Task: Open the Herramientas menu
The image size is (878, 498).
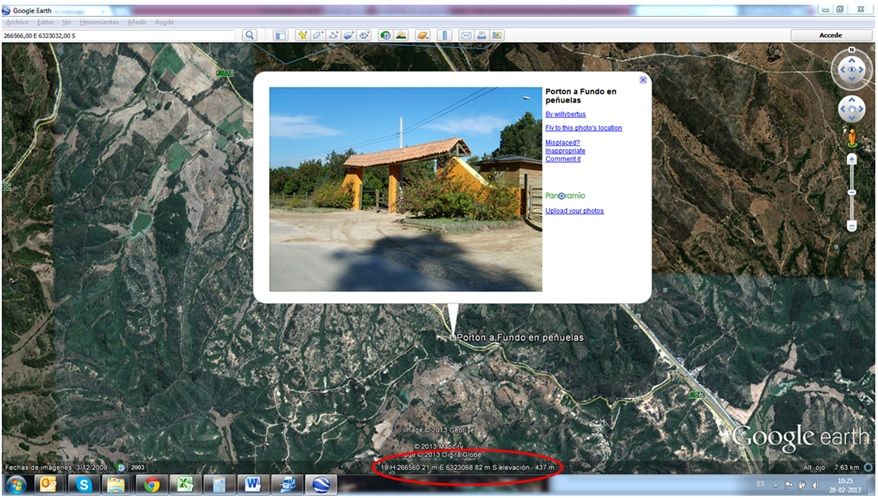Action: 99,22
